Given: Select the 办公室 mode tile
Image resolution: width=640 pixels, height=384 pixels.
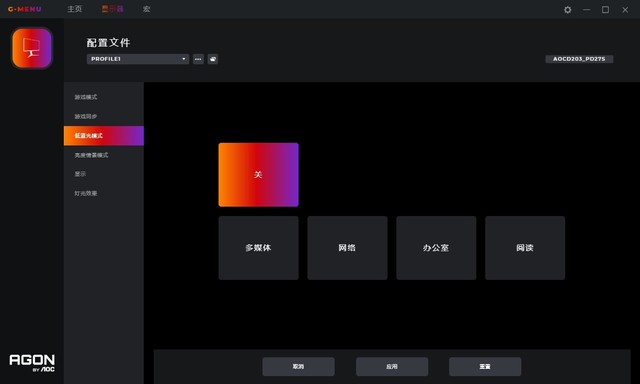Looking at the screenshot, I should click(x=436, y=248).
